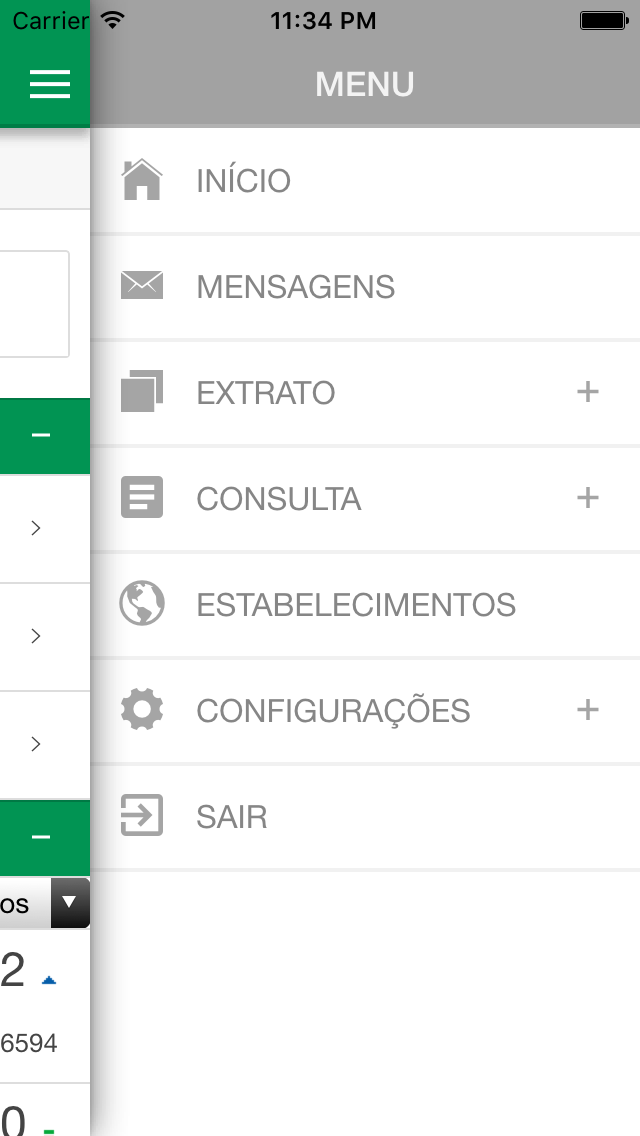Collapse the upper green section minus
Image resolution: width=640 pixels, height=1136 pixels.
coord(41,435)
